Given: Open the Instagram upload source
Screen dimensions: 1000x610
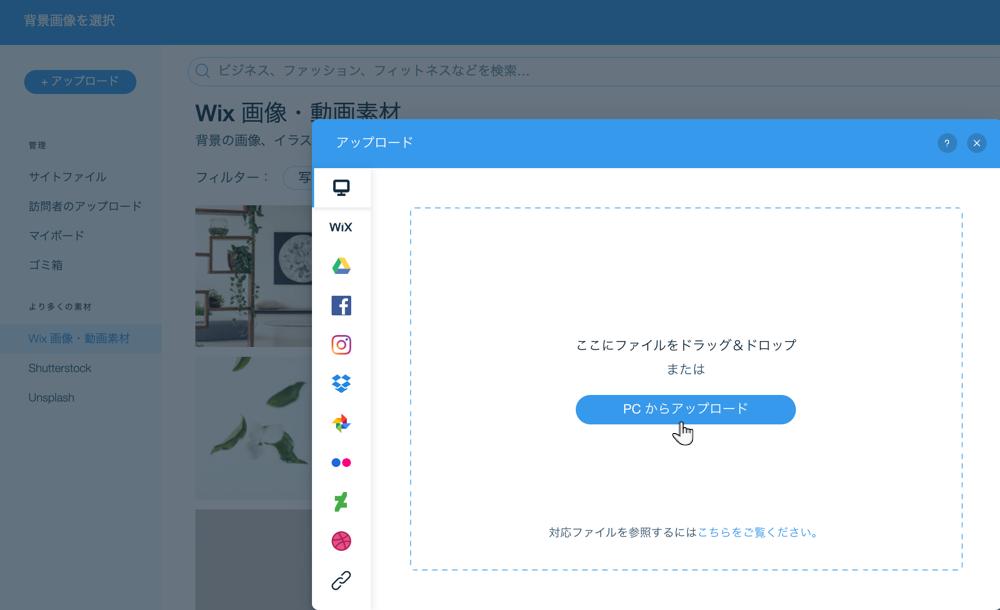Looking at the screenshot, I should click(343, 344).
